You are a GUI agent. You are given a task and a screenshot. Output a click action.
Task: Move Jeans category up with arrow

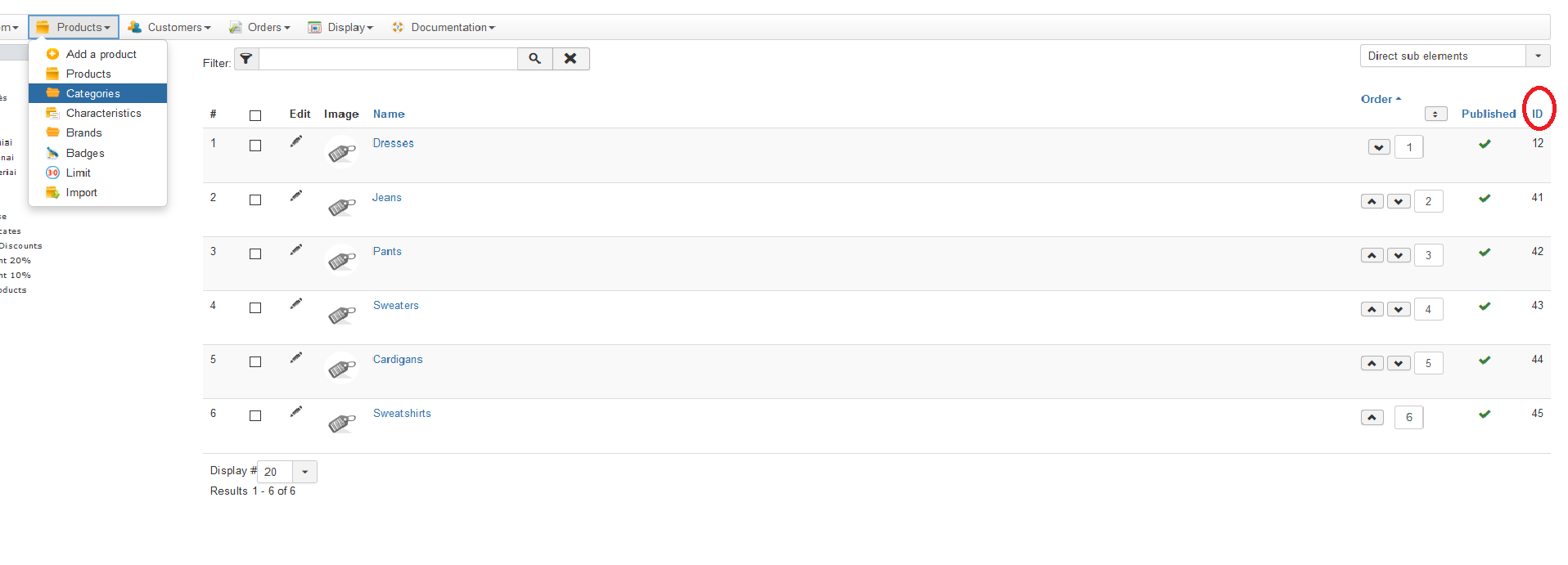click(1372, 201)
